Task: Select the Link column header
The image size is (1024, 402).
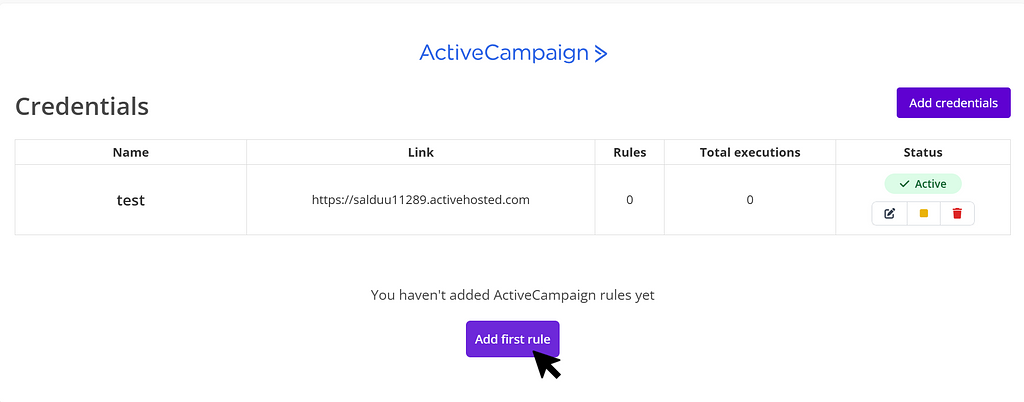Action: (x=421, y=152)
